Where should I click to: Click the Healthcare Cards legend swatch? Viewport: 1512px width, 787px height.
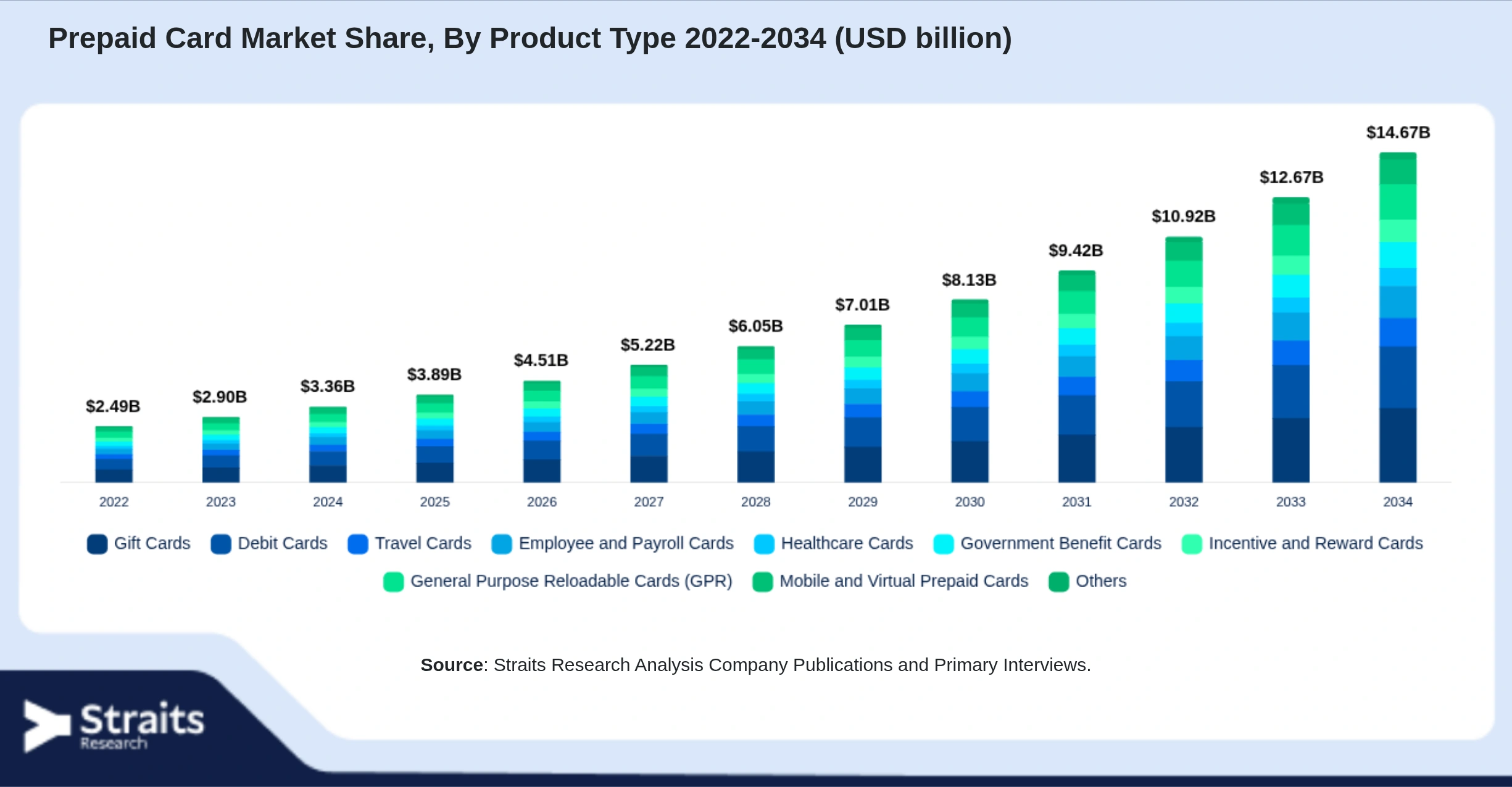click(x=764, y=544)
